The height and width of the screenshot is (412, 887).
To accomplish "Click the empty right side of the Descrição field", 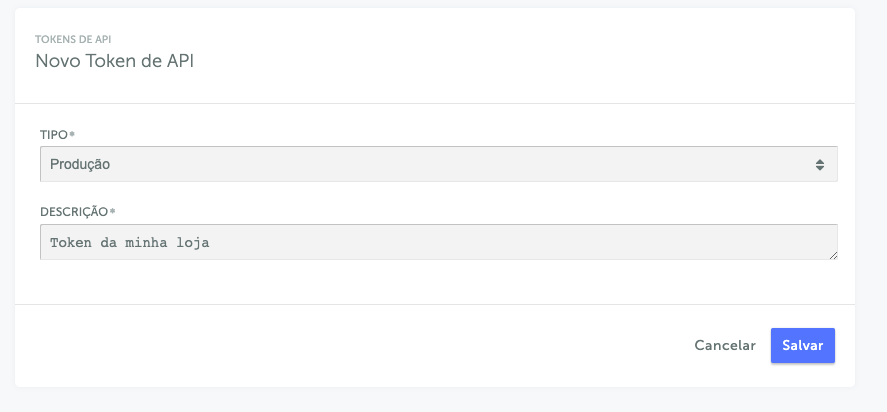I will tap(600, 242).
